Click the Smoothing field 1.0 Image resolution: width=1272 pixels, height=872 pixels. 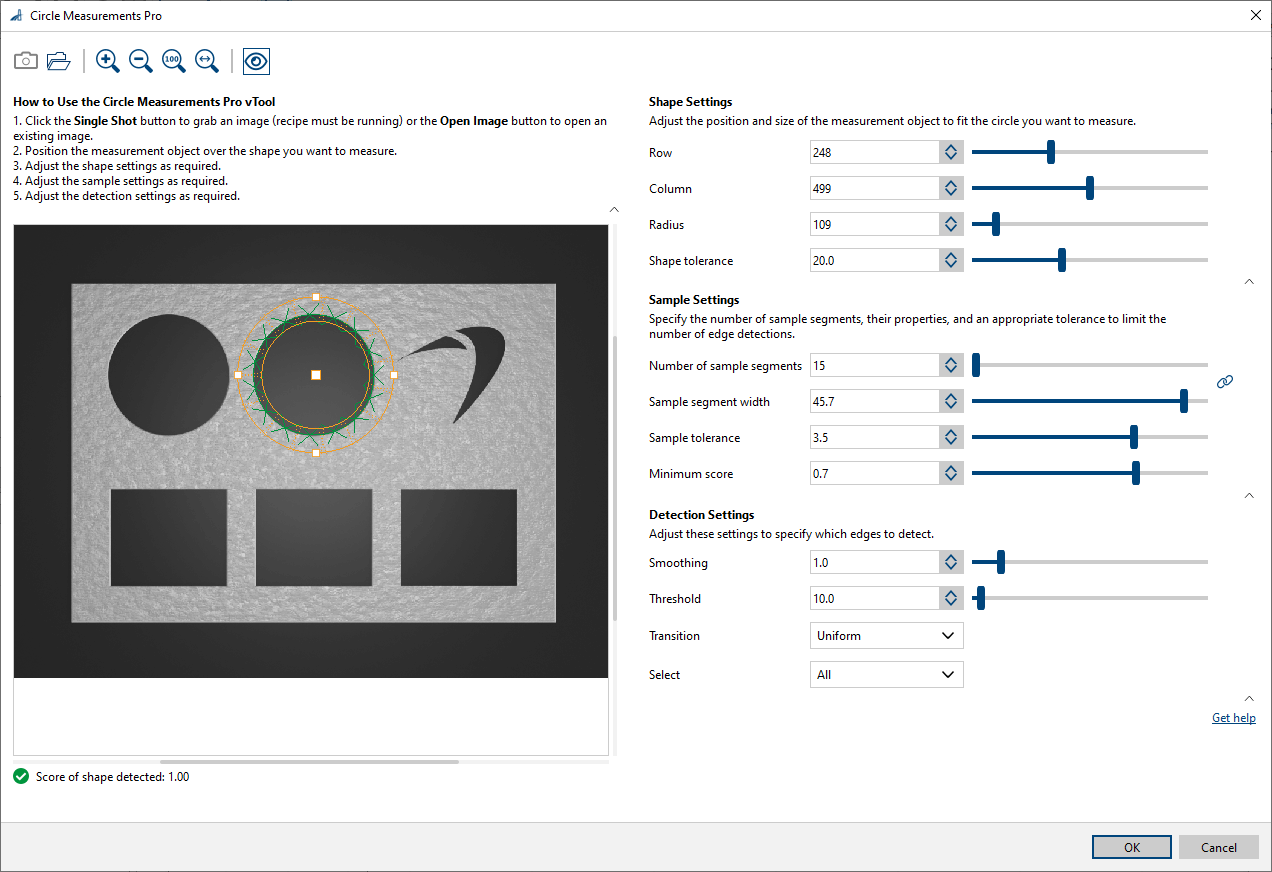873,563
